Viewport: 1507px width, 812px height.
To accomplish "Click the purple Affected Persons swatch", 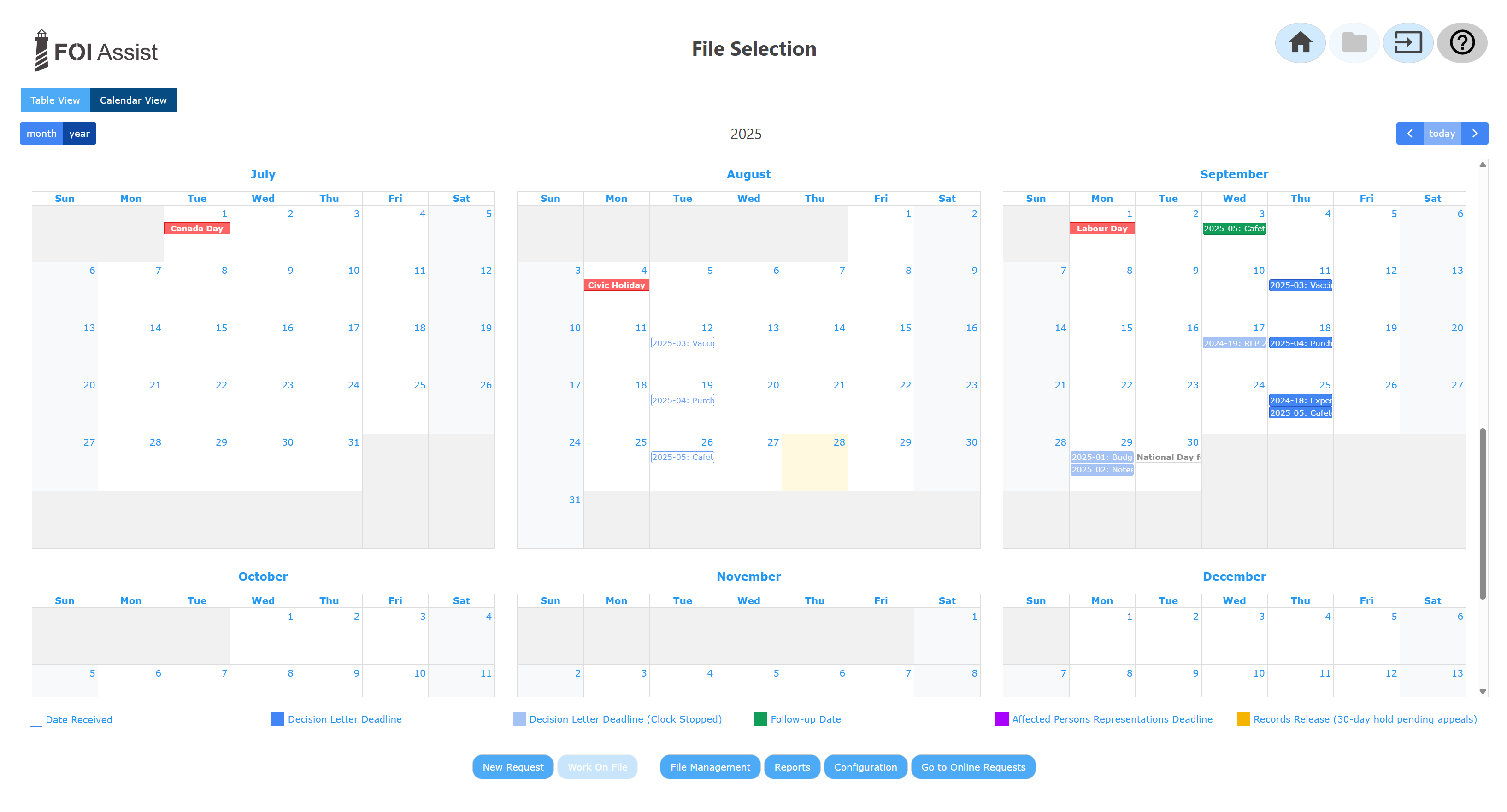I will tap(1001, 719).
